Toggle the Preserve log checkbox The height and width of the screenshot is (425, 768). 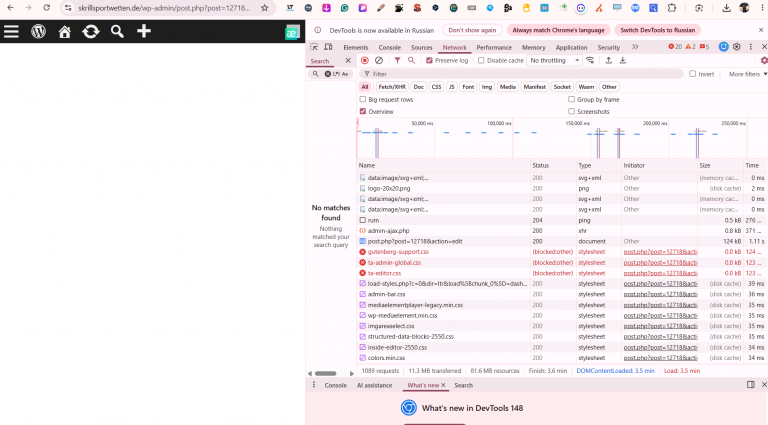click(430, 60)
